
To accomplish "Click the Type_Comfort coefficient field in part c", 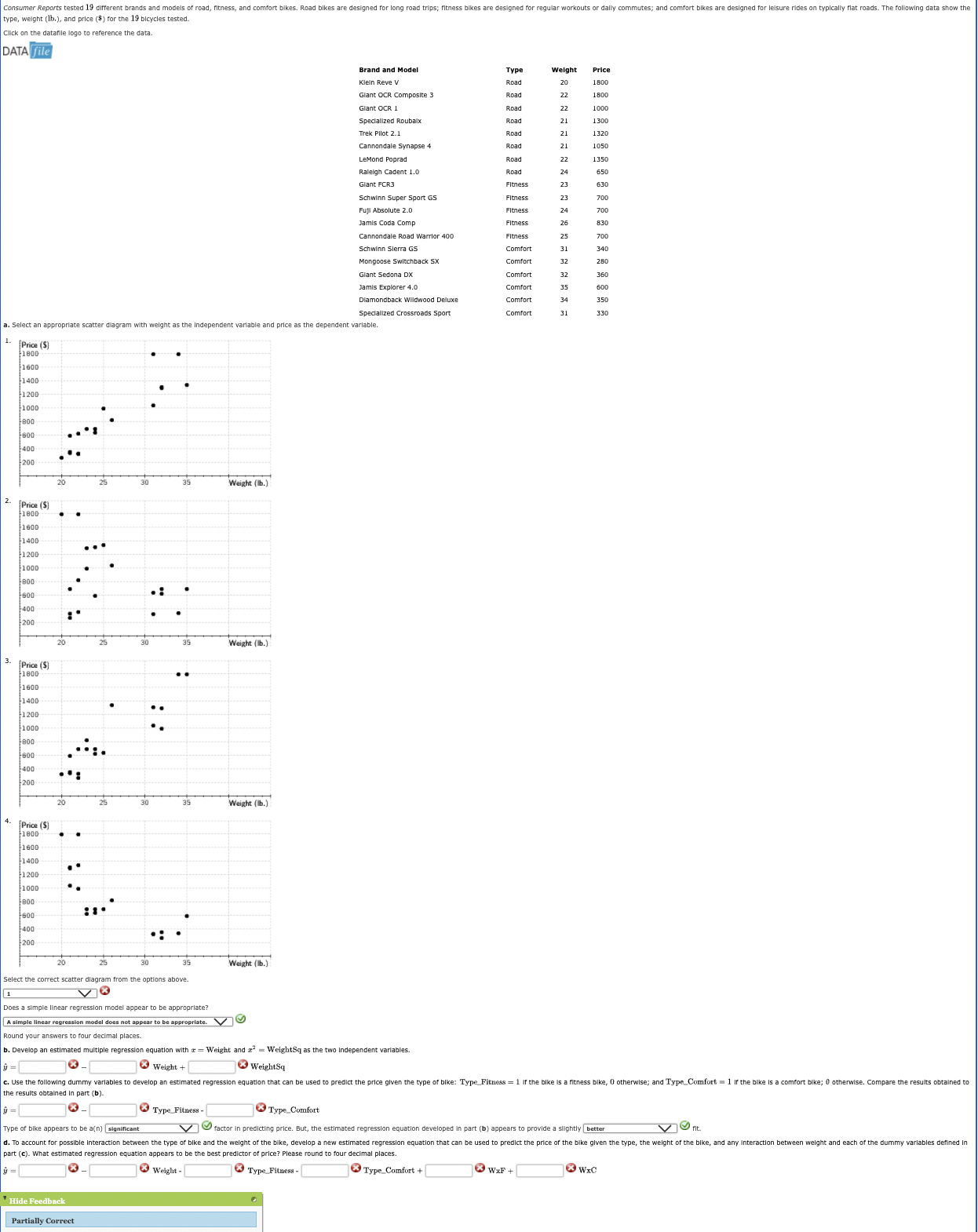I will (229, 1110).
